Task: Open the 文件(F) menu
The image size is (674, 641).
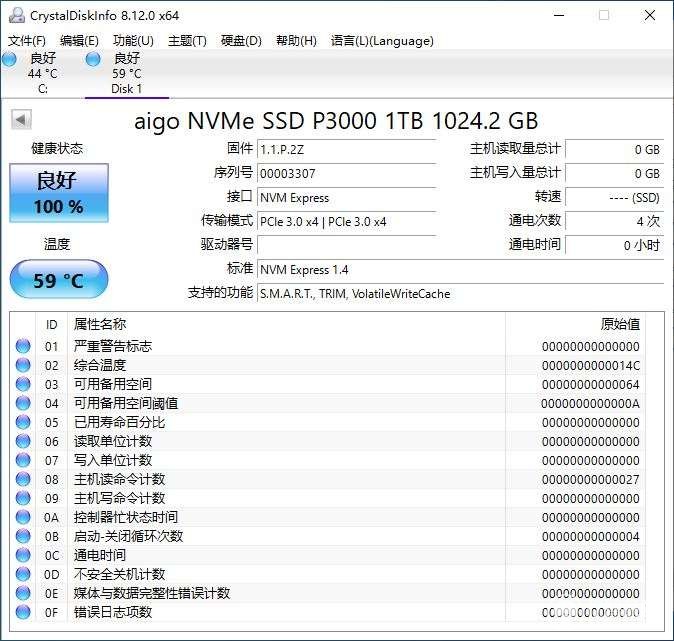Action: click(27, 41)
